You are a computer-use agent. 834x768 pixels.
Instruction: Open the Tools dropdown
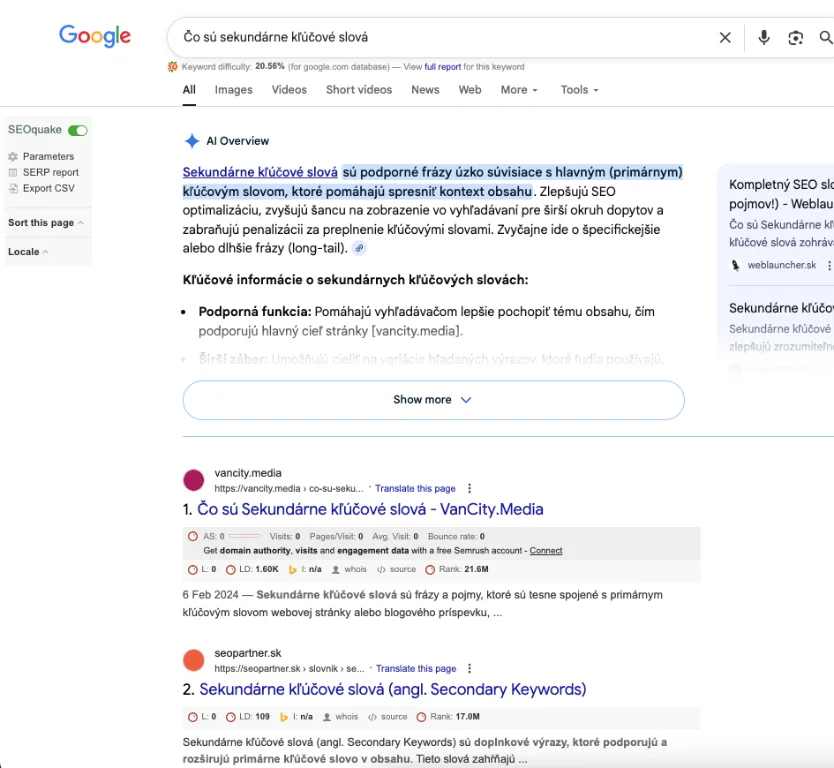pyautogui.click(x=579, y=90)
